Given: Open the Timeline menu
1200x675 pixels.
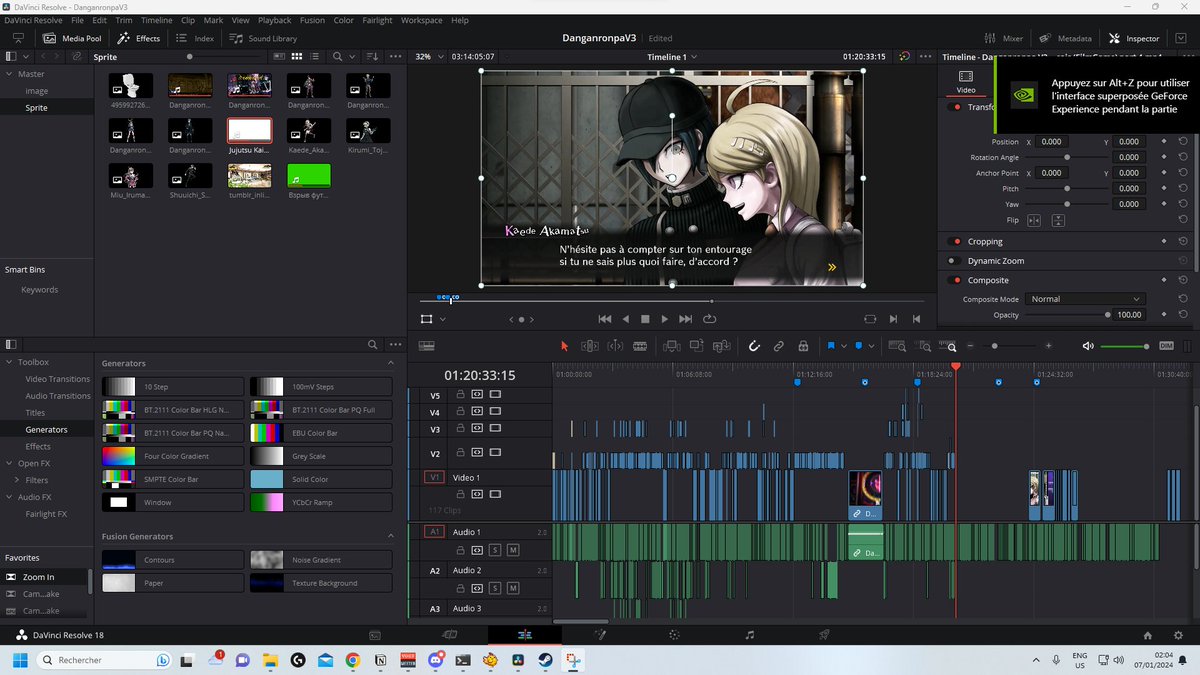Looking at the screenshot, I should [156, 20].
